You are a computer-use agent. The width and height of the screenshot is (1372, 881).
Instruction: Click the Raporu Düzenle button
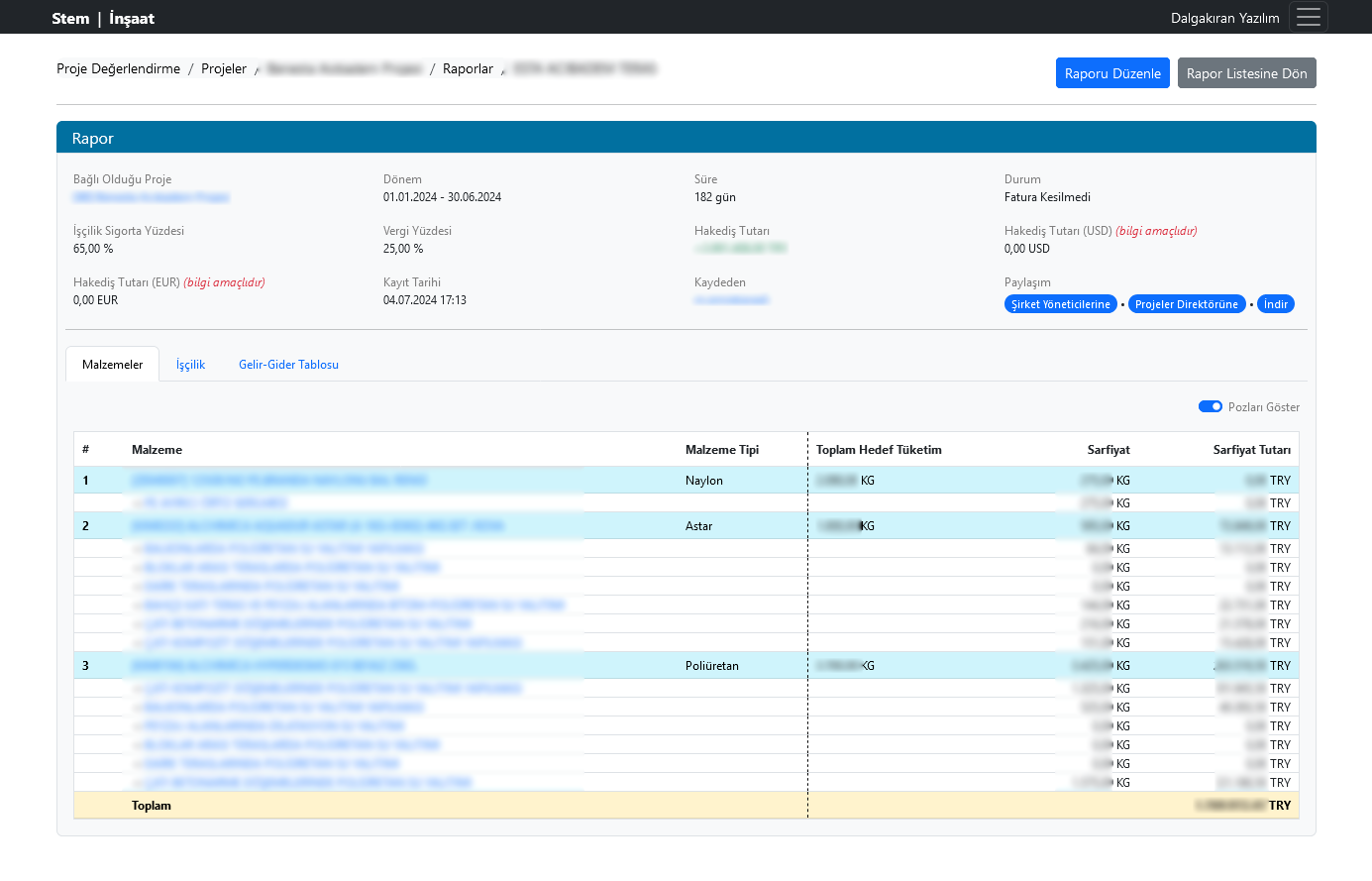pos(1112,73)
